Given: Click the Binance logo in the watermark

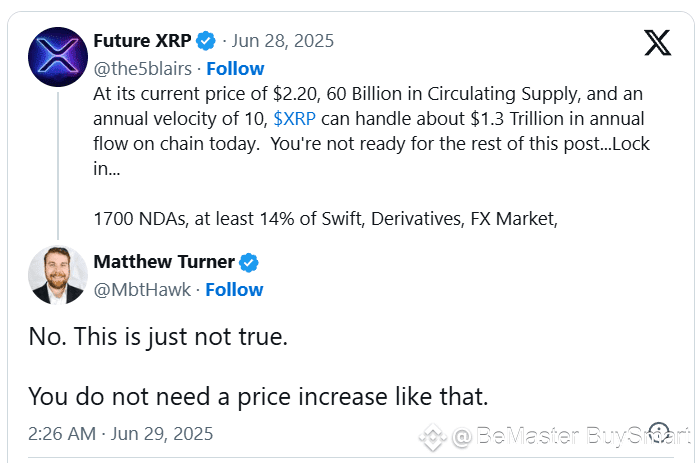Looking at the screenshot, I should (433, 437).
